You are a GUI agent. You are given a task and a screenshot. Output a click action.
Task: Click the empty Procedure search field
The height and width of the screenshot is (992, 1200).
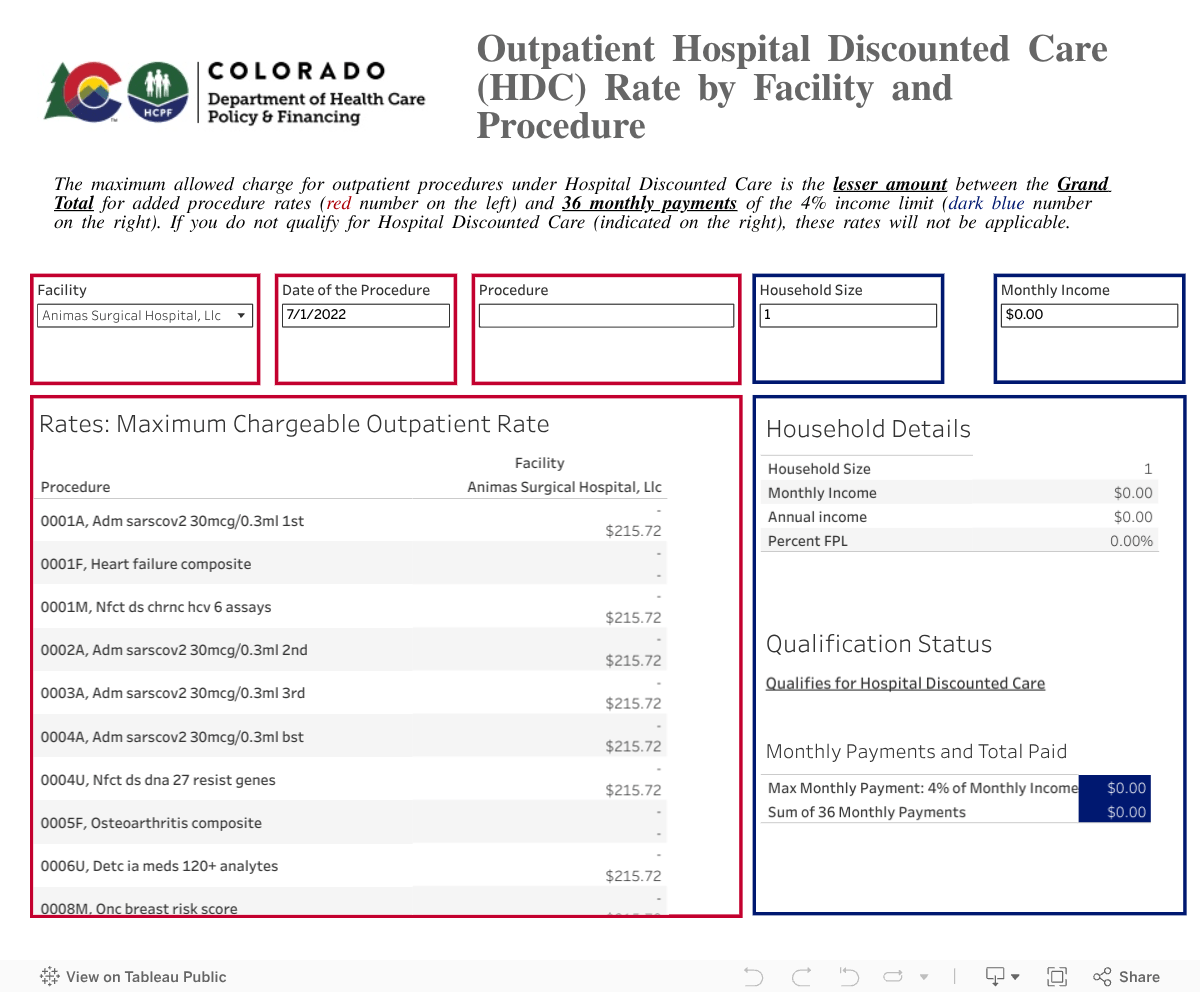point(606,315)
